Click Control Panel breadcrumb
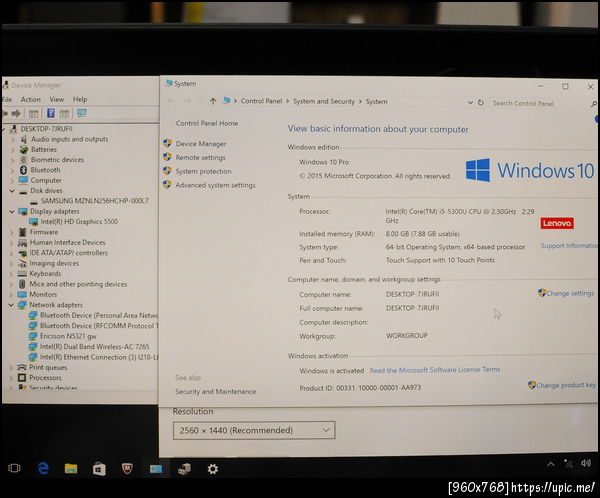This screenshot has height=498, width=600. [261, 101]
